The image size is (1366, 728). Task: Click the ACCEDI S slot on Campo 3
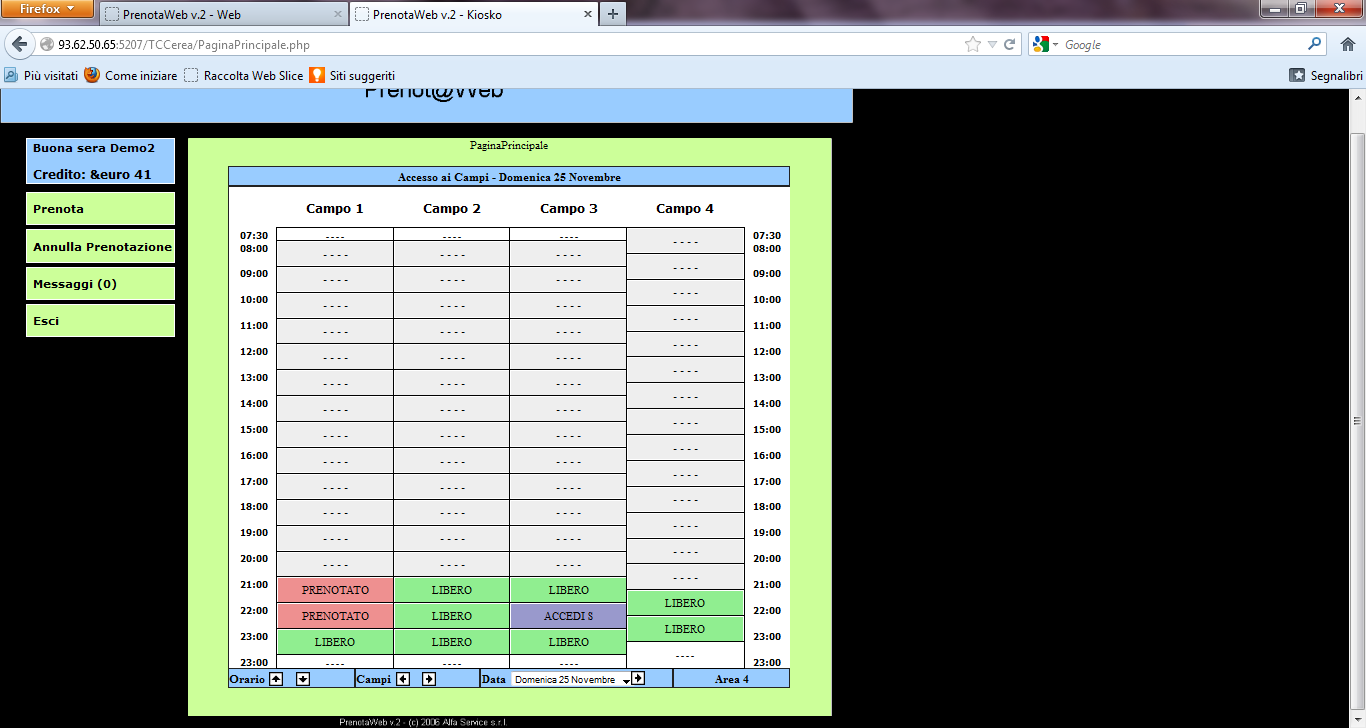[x=569, y=616]
